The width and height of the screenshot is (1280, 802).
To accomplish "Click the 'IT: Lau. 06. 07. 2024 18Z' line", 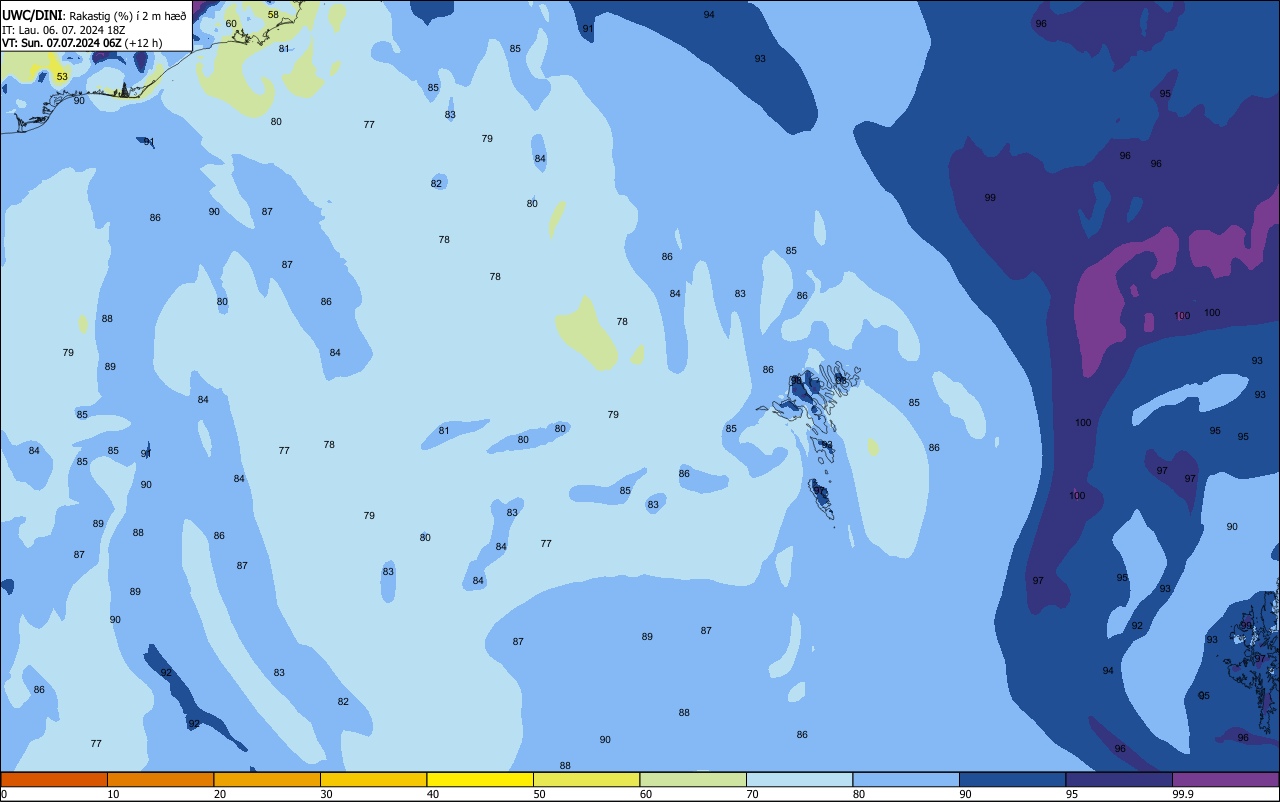I will click(x=66, y=29).
